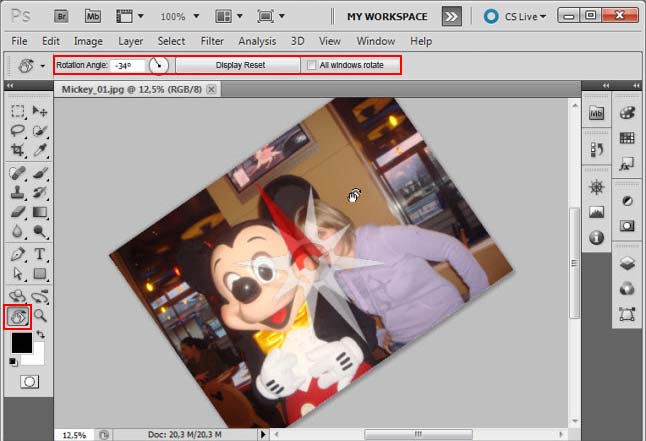Click the black foreground color swatch

[x=21, y=342]
